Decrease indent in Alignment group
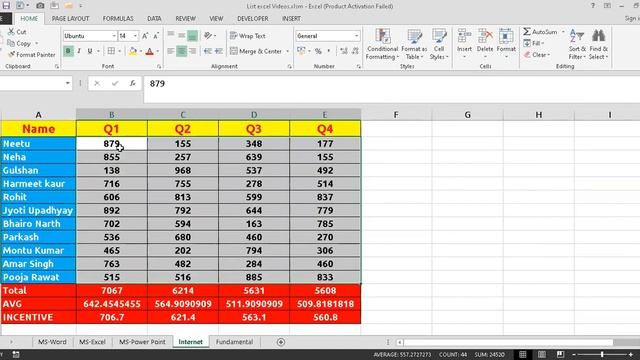 tap(208, 51)
